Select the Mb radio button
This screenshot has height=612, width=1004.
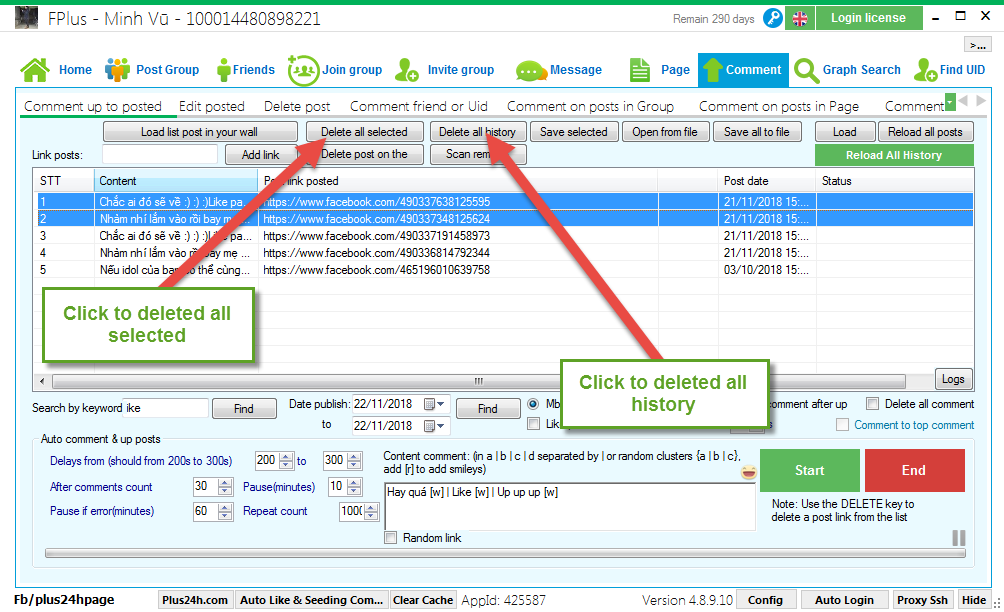[x=533, y=404]
